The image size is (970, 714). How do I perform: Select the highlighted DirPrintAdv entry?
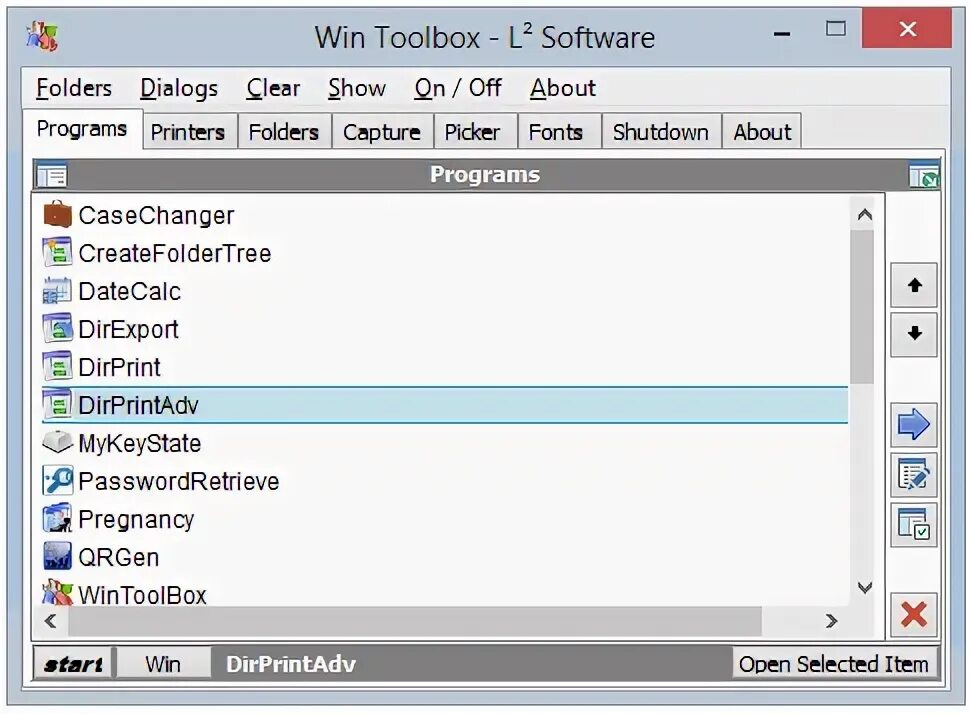(x=444, y=405)
